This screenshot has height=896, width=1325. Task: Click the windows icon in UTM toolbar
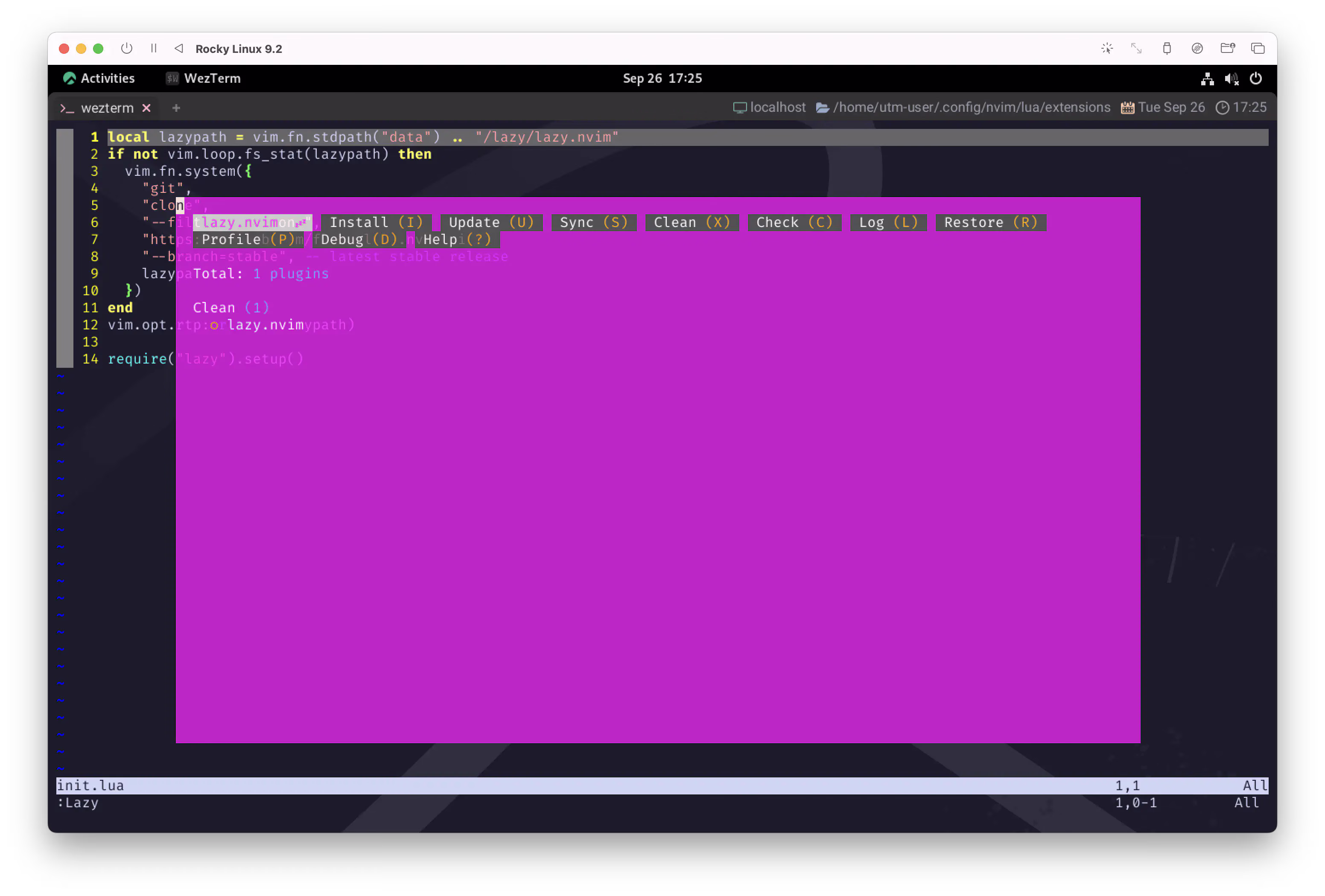click(1258, 49)
